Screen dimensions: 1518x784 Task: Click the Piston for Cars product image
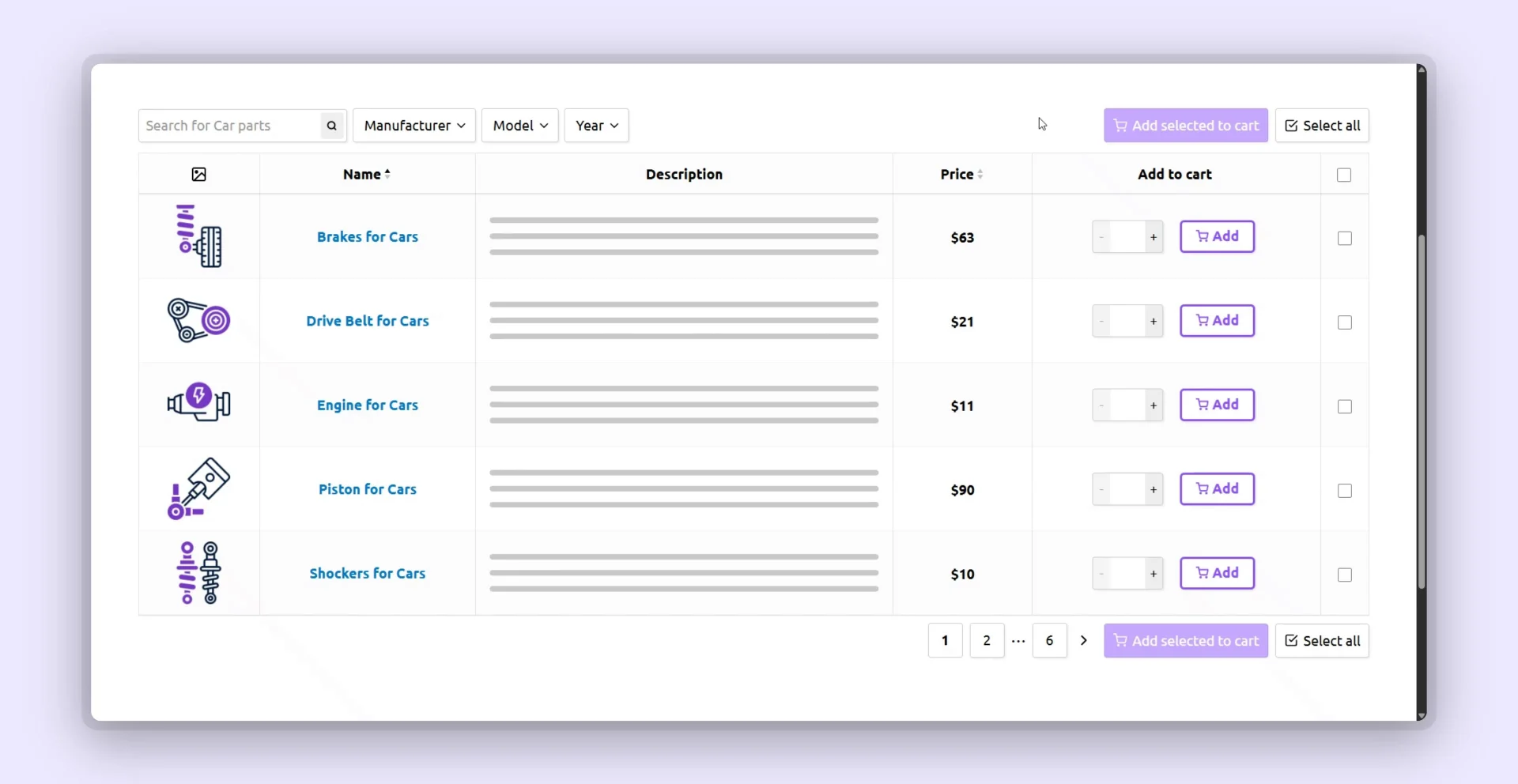[x=199, y=488]
